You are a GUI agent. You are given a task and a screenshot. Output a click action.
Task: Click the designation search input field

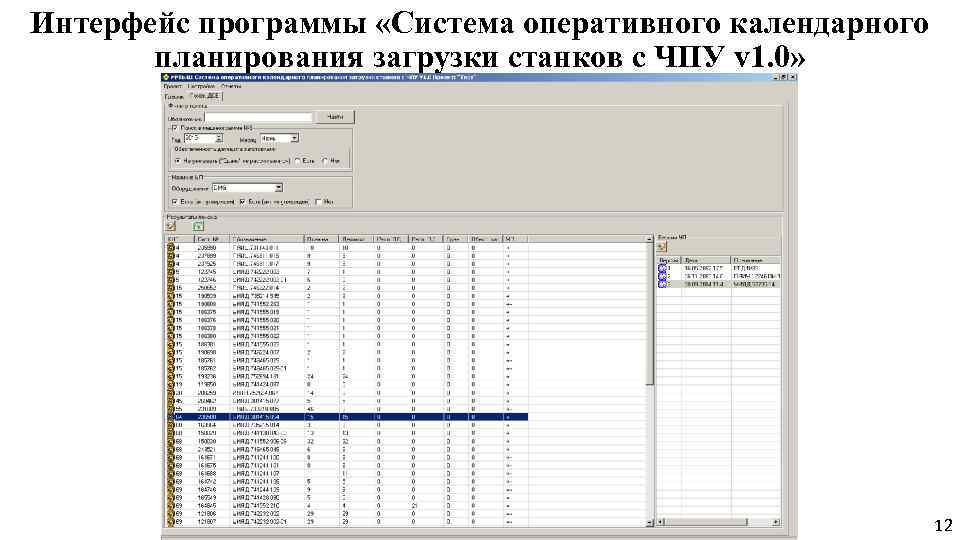click(258, 117)
